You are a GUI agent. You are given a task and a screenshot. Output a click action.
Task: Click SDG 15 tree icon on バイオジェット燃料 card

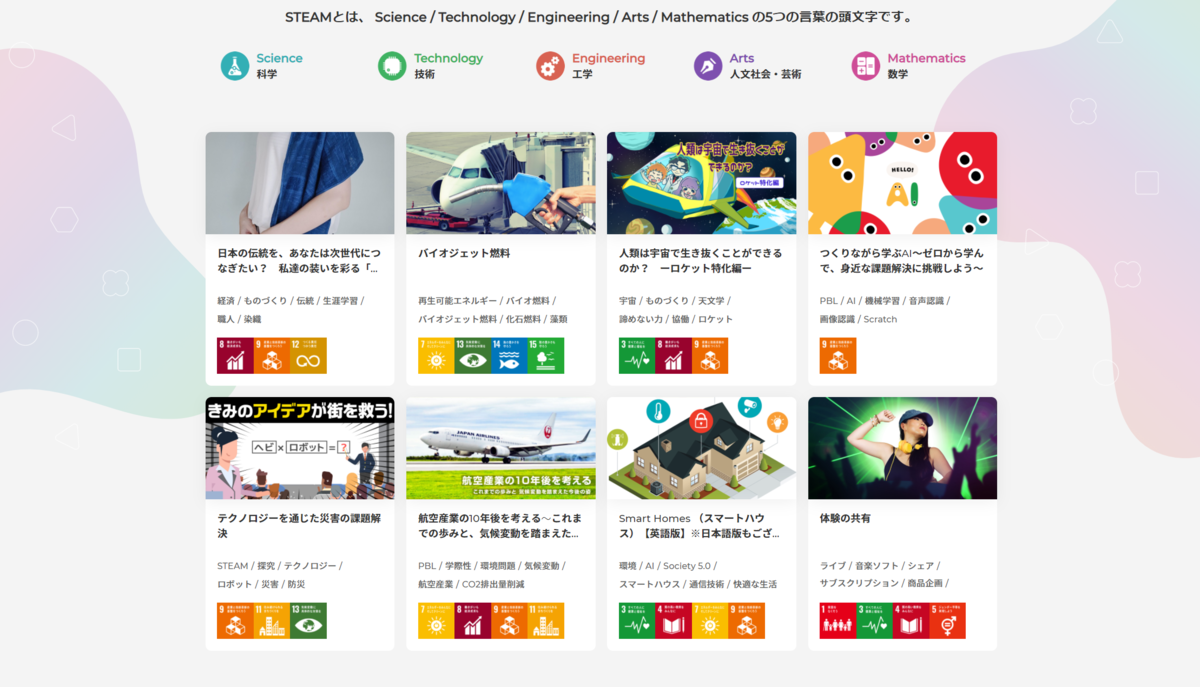coord(546,356)
